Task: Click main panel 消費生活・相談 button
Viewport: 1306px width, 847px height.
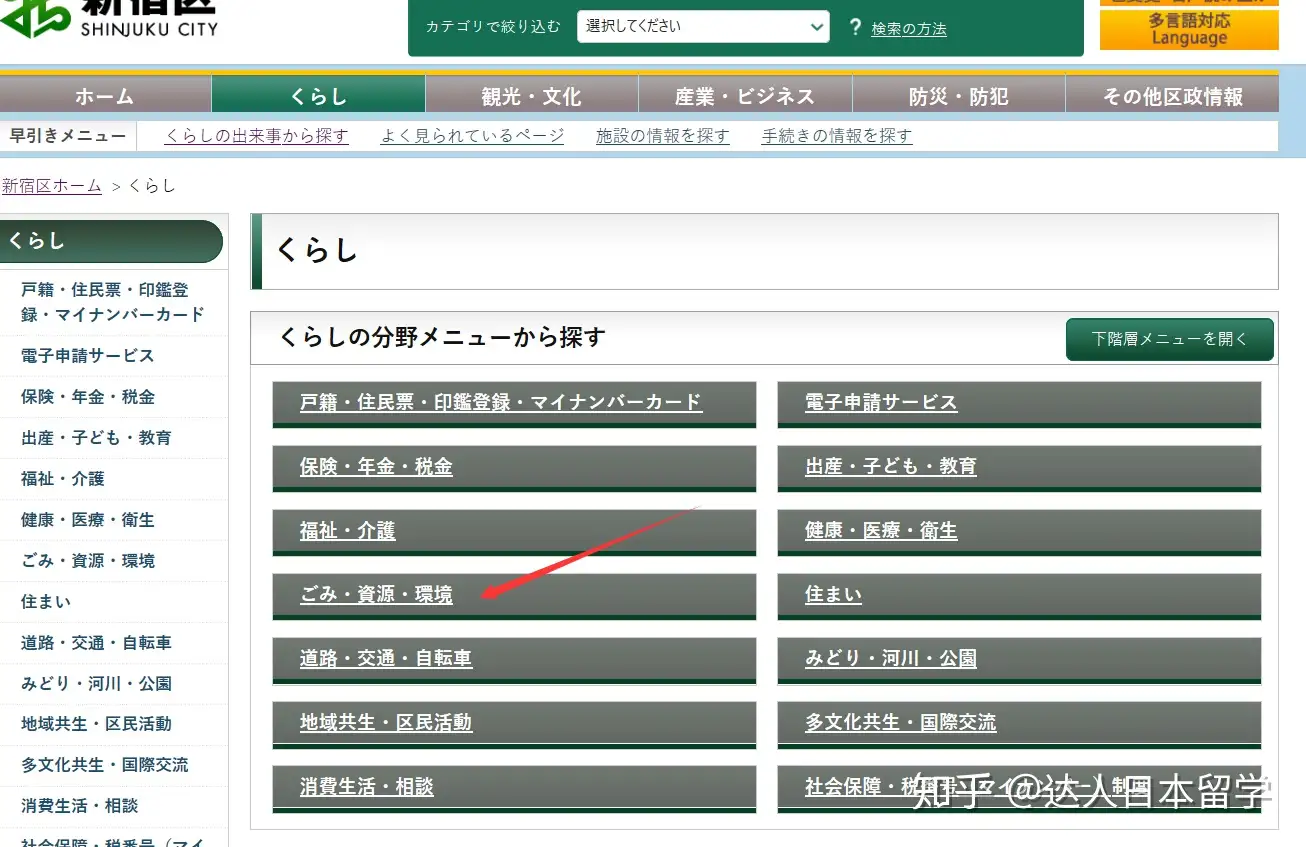Action: pos(514,789)
